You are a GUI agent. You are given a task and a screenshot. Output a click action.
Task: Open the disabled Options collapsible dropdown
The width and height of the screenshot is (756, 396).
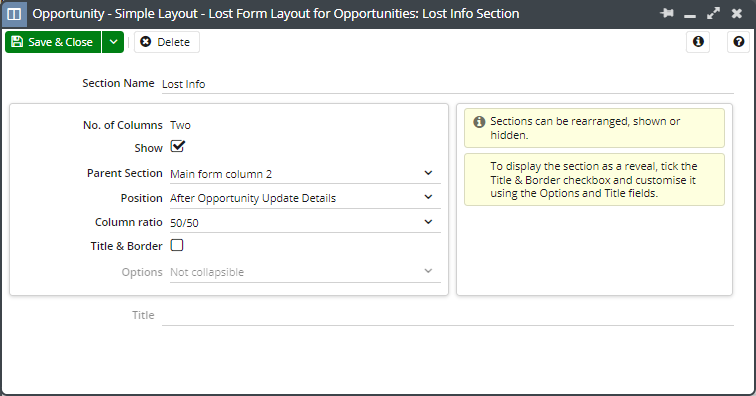305,272
